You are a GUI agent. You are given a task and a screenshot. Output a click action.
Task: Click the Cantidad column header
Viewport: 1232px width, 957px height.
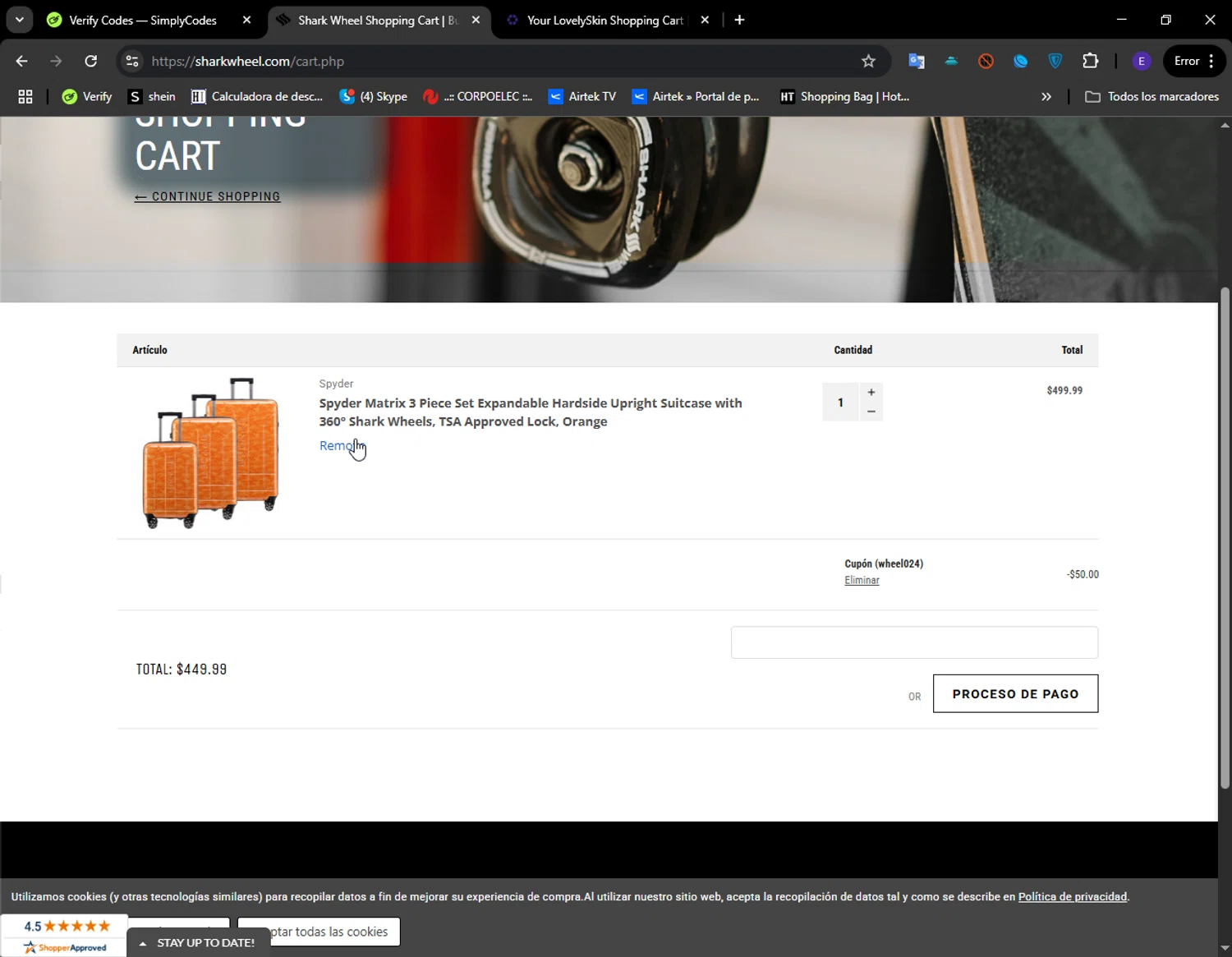click(x=853, y=350)
